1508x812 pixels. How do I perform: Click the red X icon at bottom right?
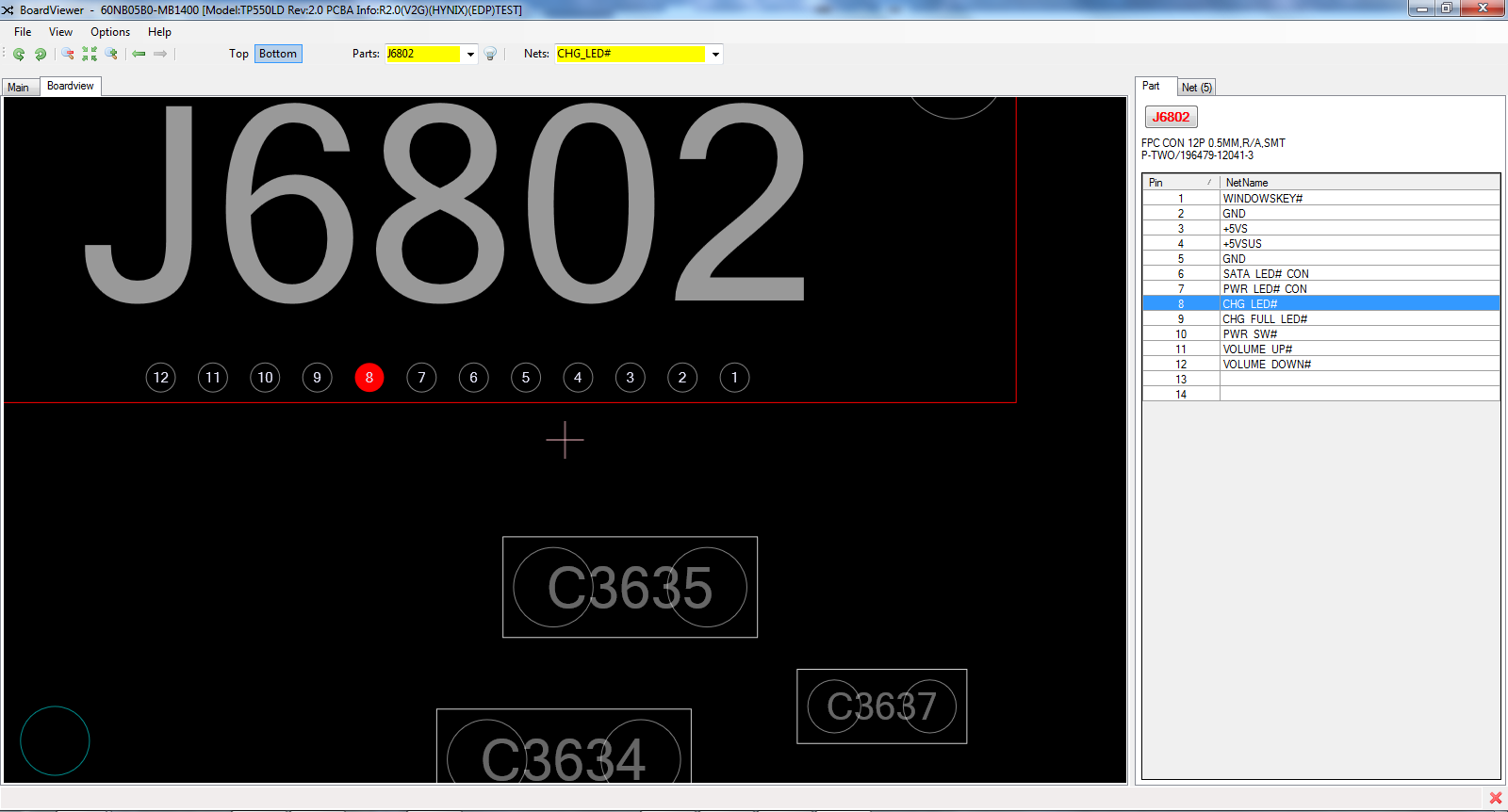(x=1495, y=798)
